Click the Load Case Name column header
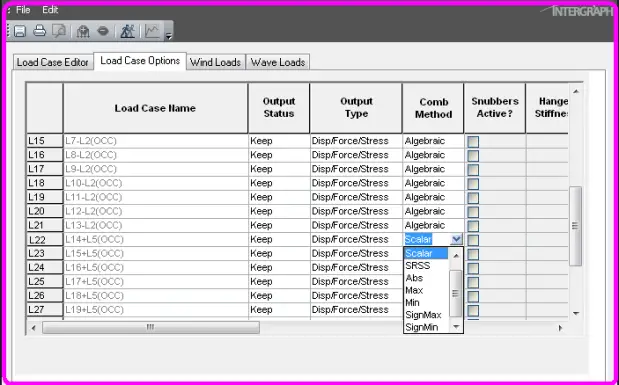 point(156,108)
